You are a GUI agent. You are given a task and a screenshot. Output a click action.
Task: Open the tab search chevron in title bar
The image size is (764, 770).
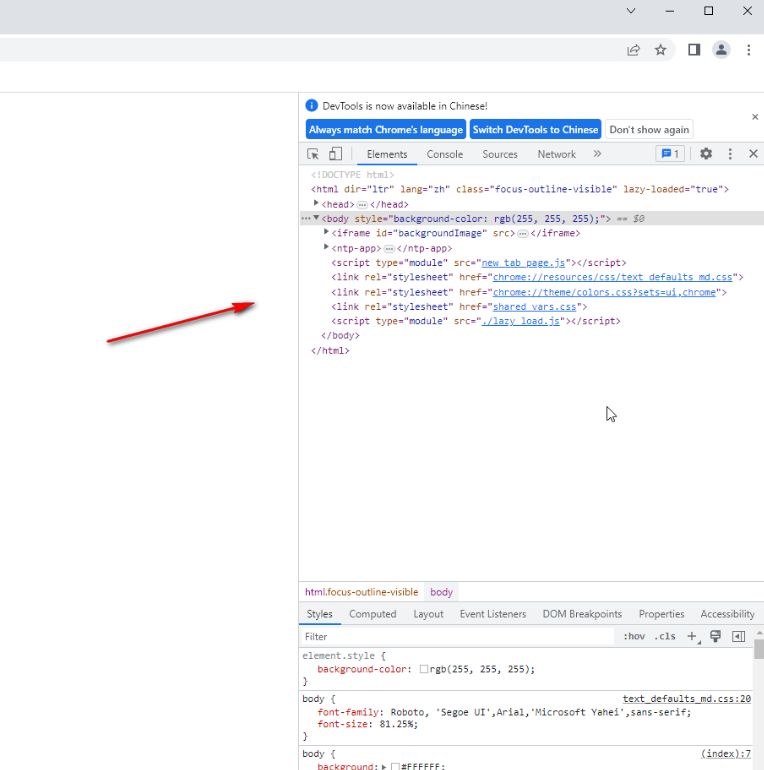tap(631, 11)
